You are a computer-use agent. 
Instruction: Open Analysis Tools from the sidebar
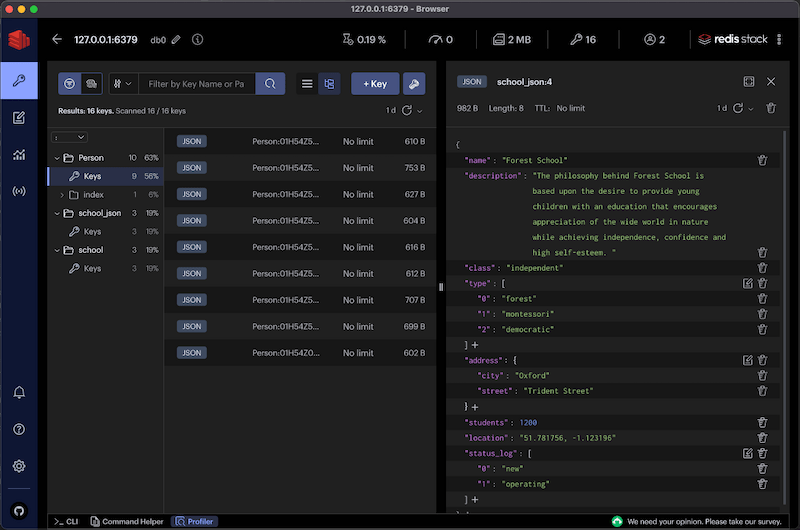18,154
